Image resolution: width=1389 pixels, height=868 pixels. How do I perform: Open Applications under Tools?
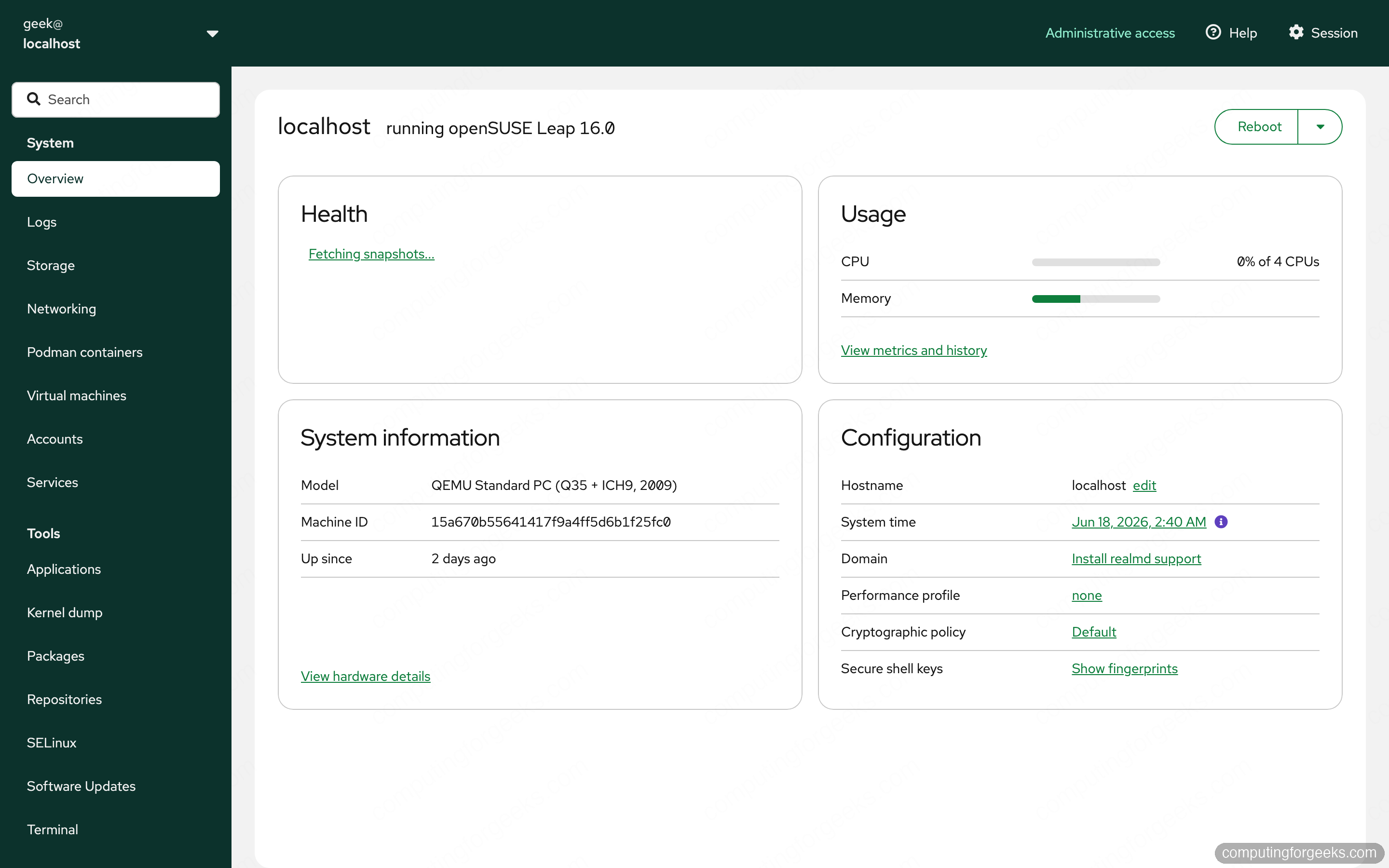point(115,569)
